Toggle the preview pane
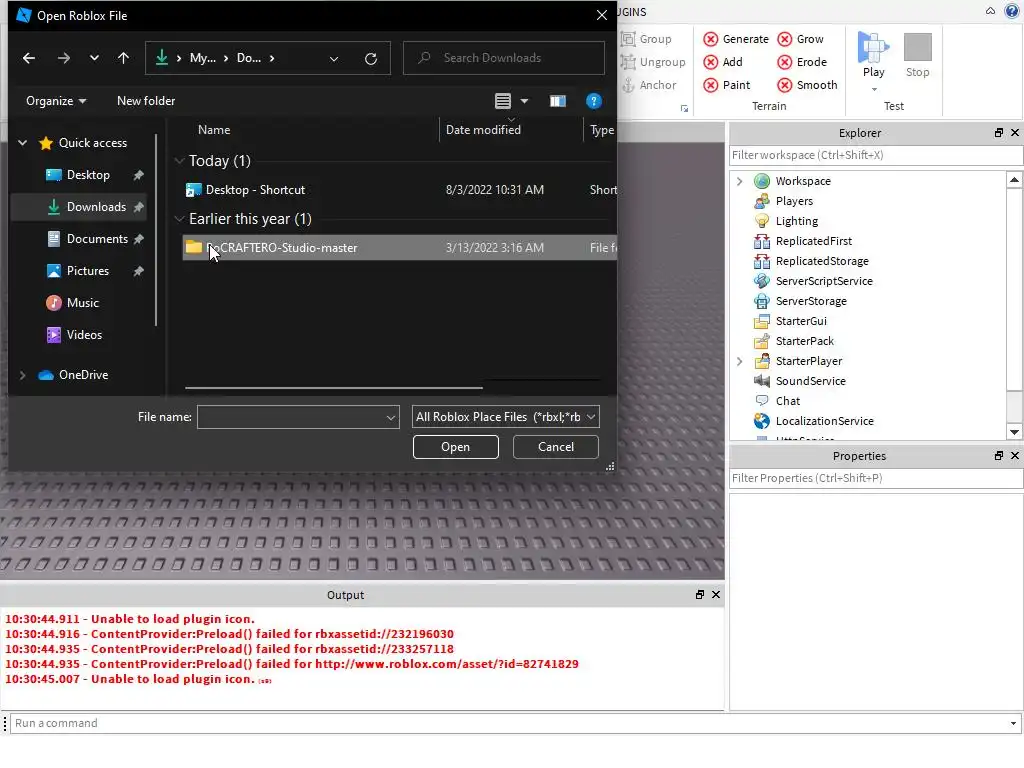 [x=558, y=101]
